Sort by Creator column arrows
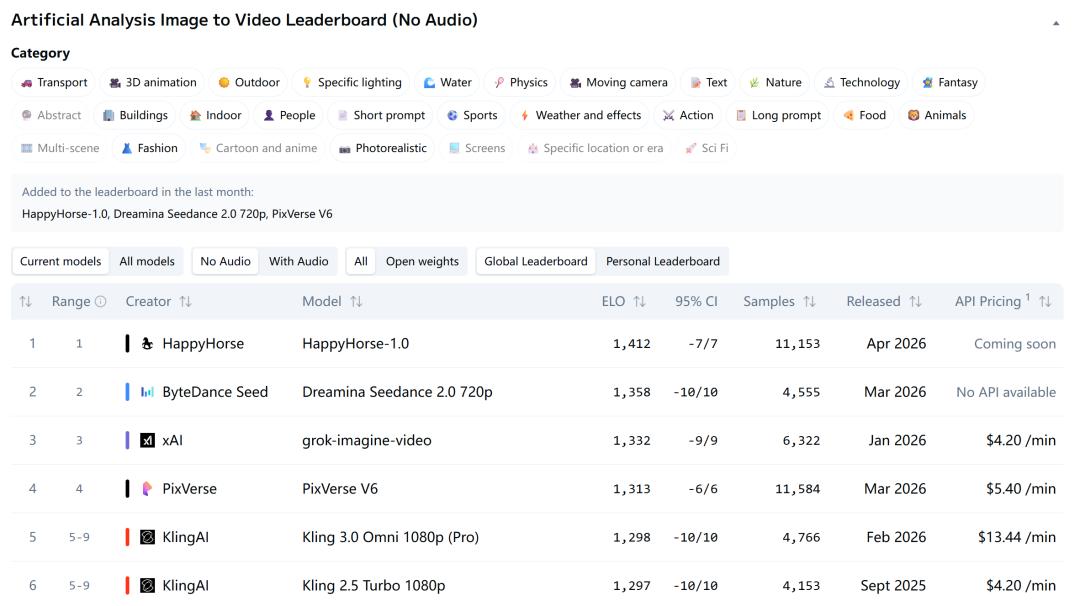Viewport: 1080px width, 606px height. (185, 301)
